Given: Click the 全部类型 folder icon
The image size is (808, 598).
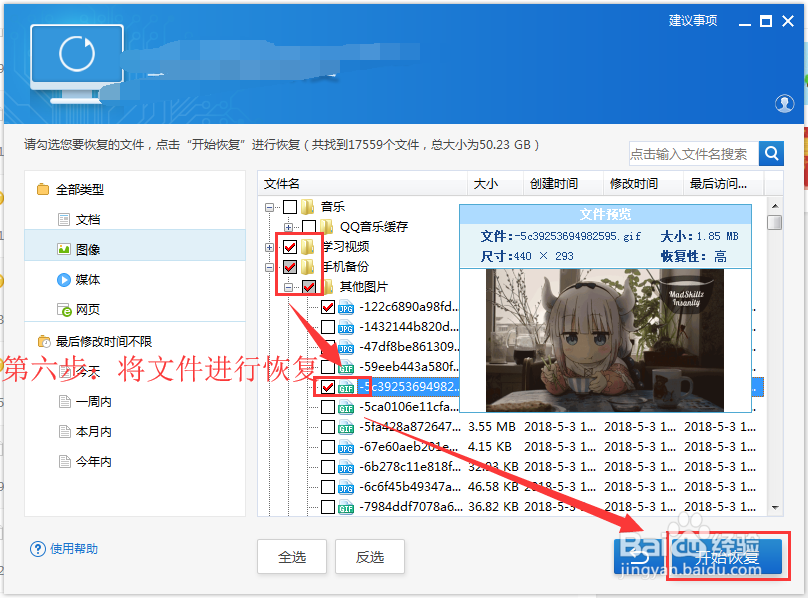Looking at the screenshot, I should point(43,189).
